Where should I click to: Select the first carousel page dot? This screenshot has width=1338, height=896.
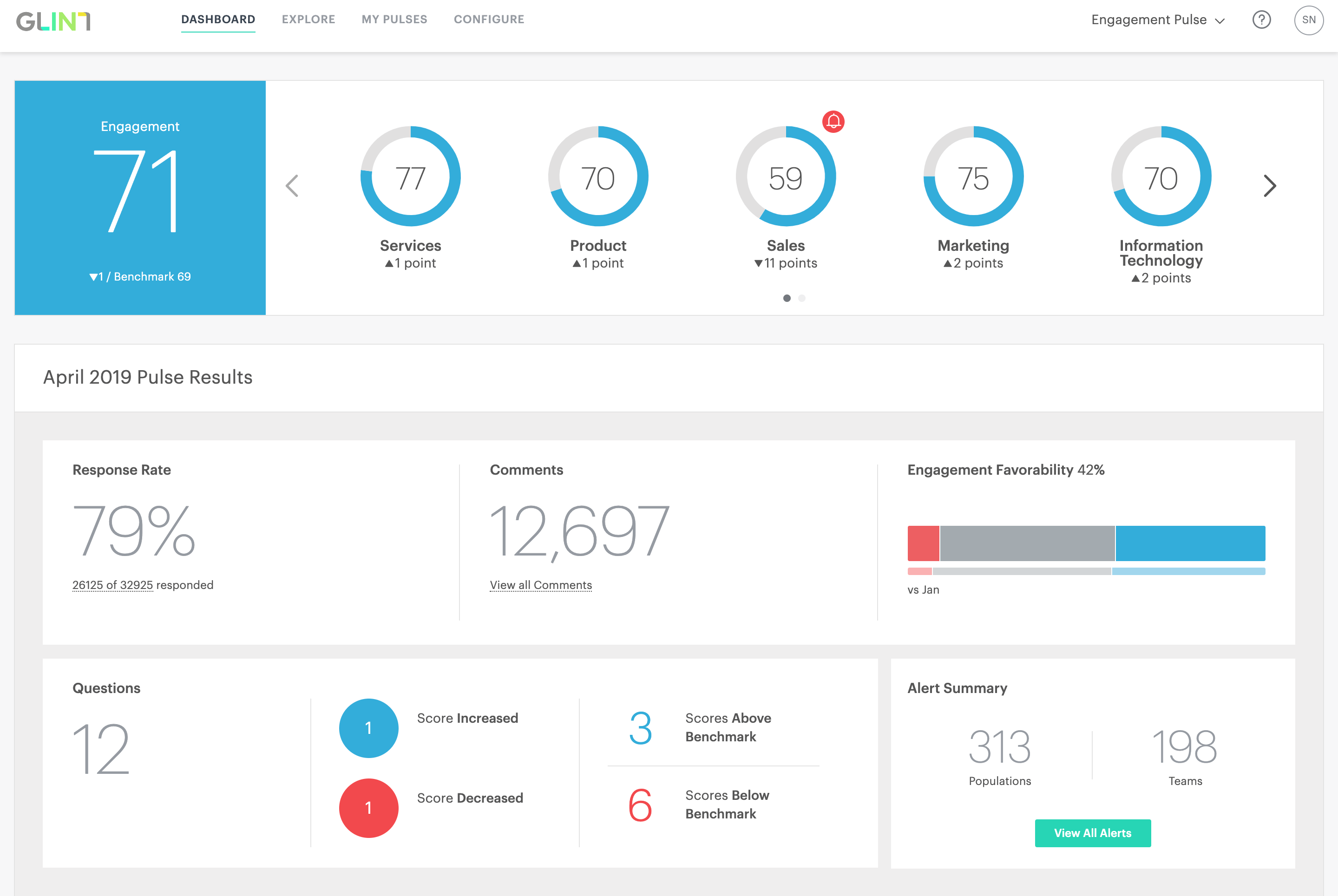click(787, 298)
